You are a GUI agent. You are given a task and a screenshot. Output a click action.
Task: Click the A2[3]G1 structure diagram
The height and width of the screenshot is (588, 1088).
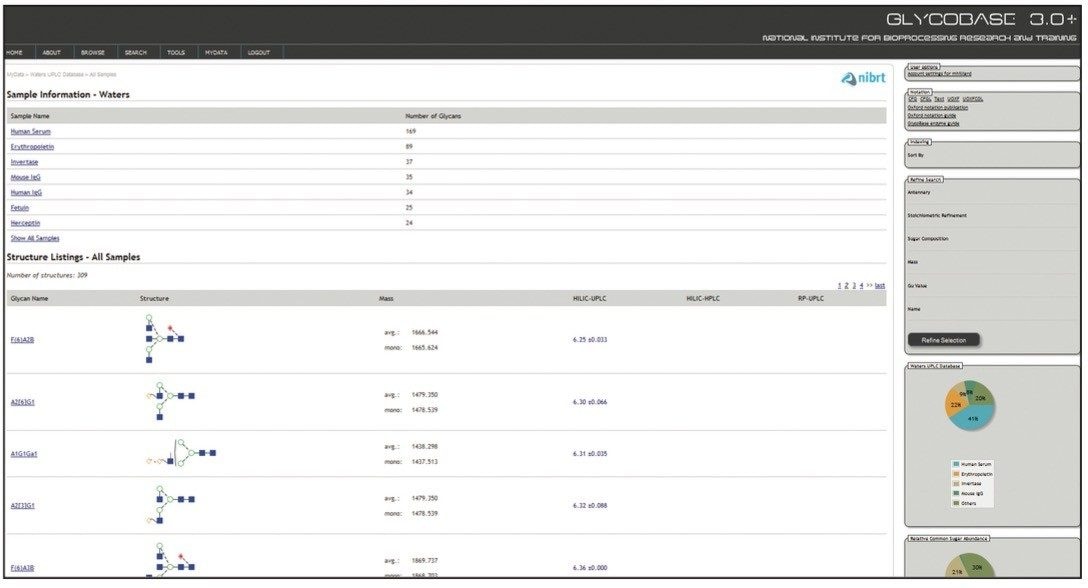pyautogui.click(x=171, y=505)
